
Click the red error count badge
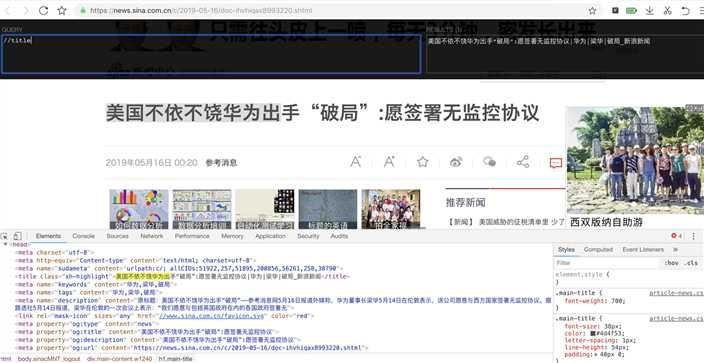point(677,236)
